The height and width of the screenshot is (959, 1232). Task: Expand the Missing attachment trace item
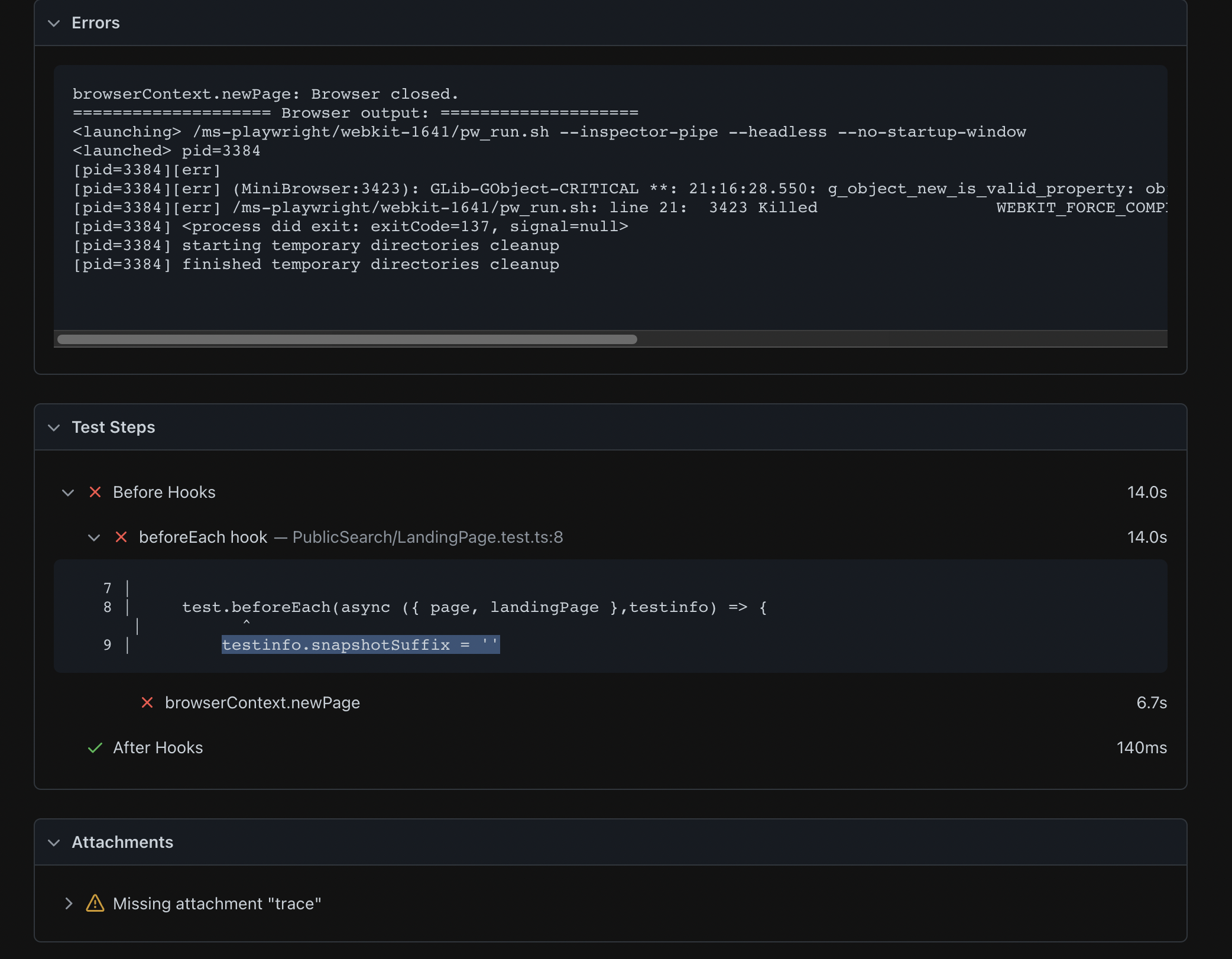pyautogui.click(x=69, y=903)
